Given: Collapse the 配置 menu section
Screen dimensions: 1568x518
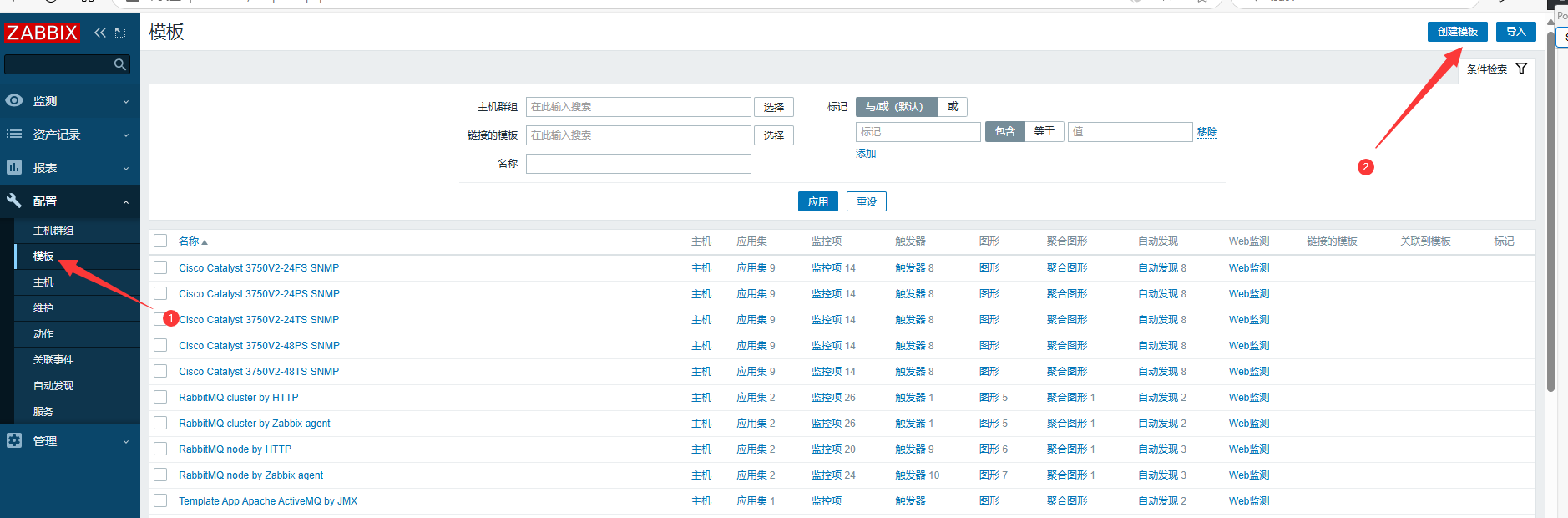Looking at the screenshot, I should (x=70, y=201).
